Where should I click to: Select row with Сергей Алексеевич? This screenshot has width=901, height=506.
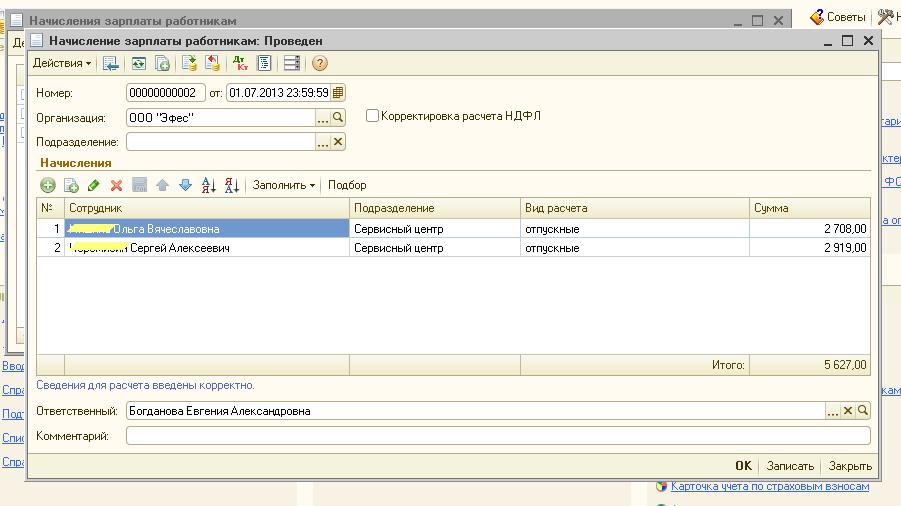(x=453, y=248)
